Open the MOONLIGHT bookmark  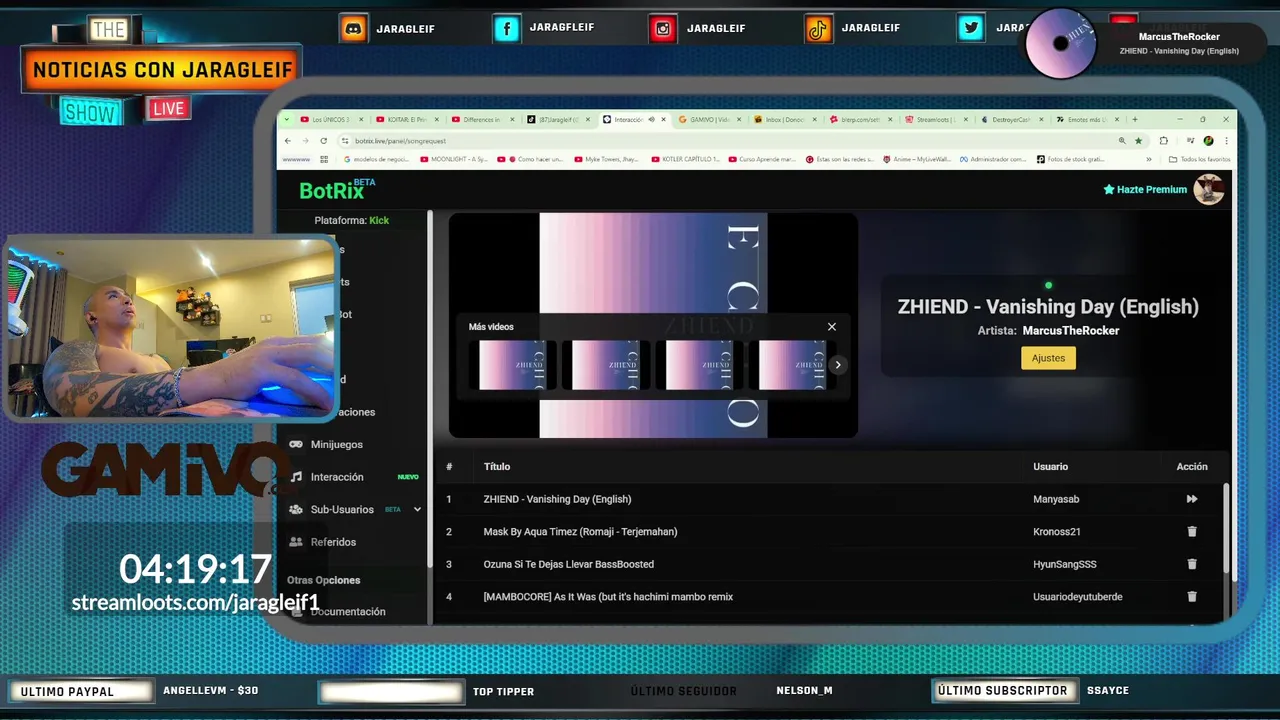pyautogui.click(x=454, y=159)
